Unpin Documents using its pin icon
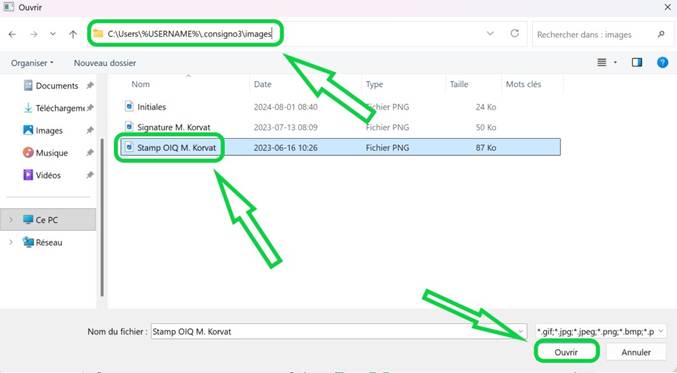The image size is (677, 373). [x=90, y=85]
